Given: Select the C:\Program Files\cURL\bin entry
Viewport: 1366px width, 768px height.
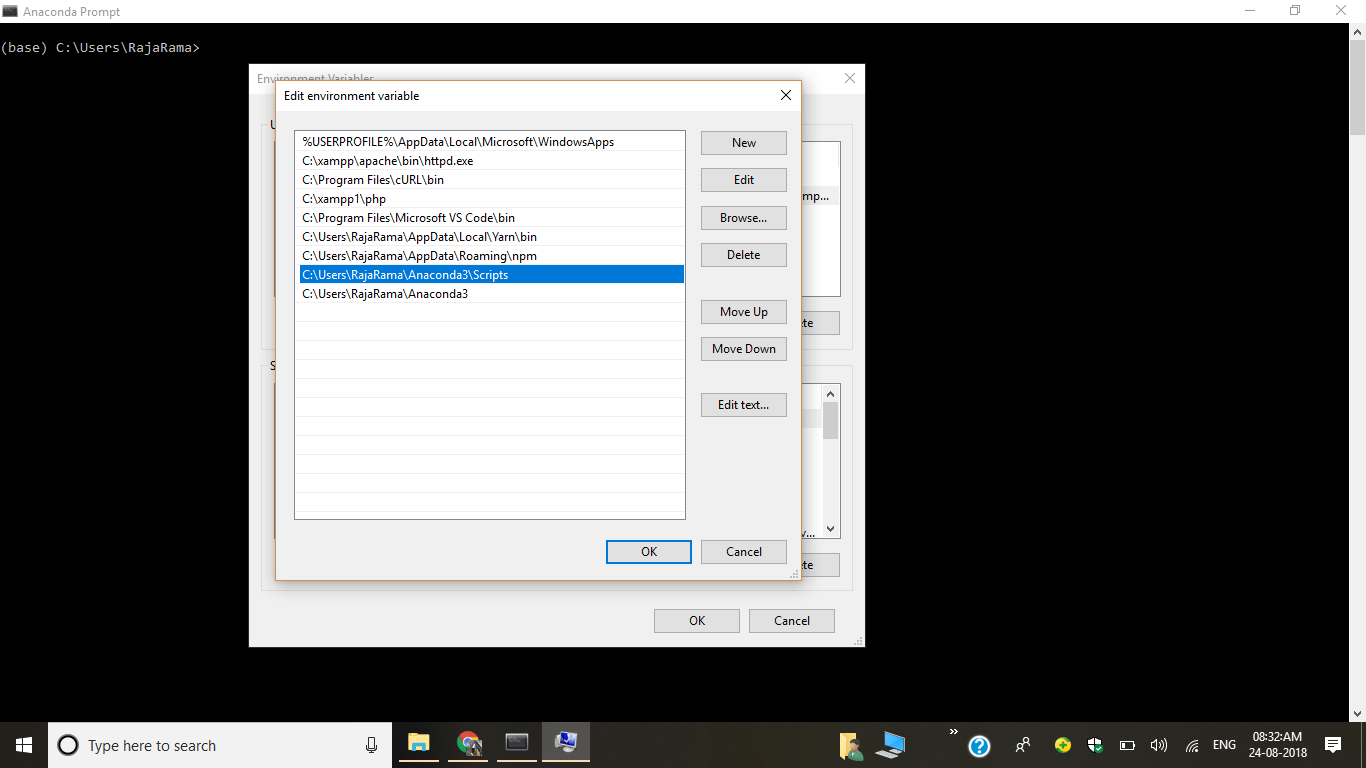Looking at the screenshot, I should [490, 180].
